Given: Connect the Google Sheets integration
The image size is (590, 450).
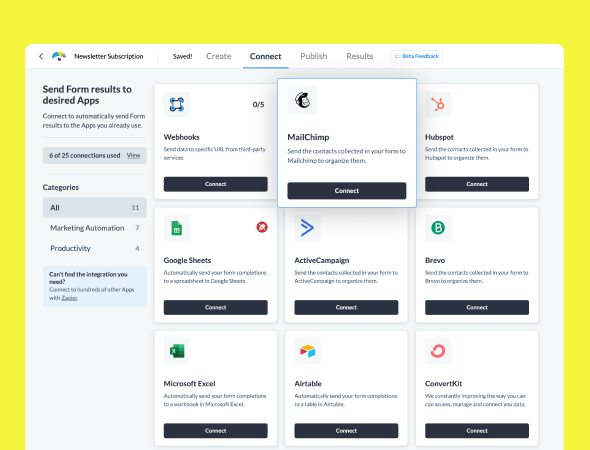Looking at the screenshot, I should [216, 307].
